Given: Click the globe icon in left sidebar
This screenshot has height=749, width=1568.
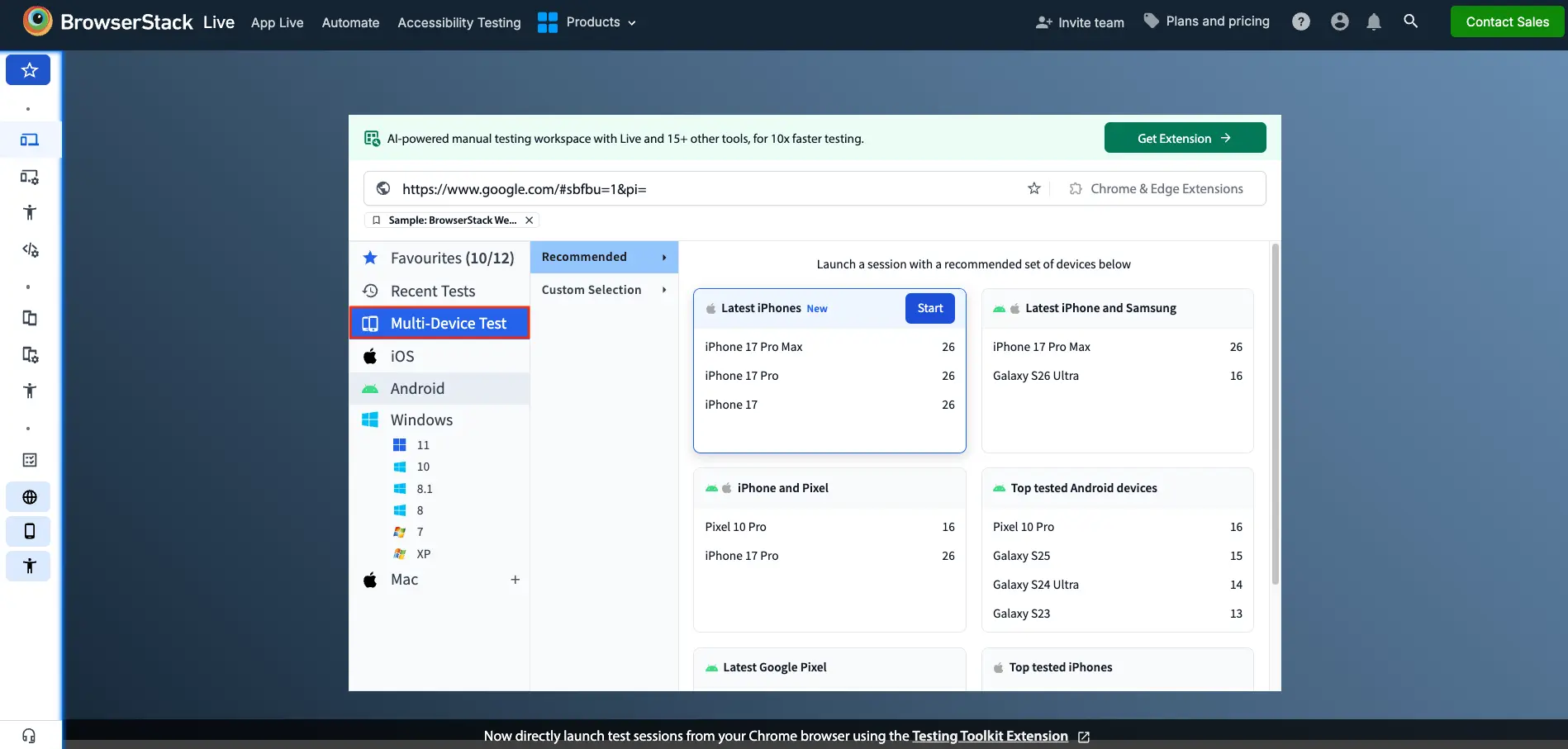Looking at the screenshot, I should click(29, 497).
